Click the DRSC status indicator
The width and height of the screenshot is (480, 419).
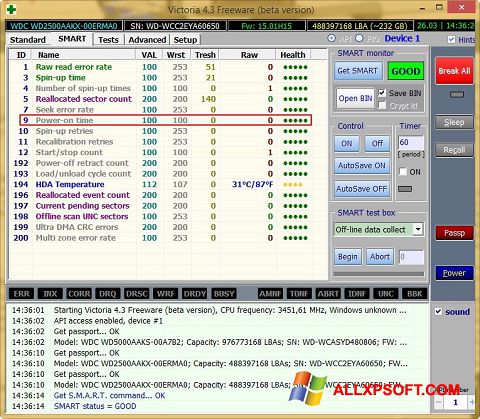coord(137,294)
